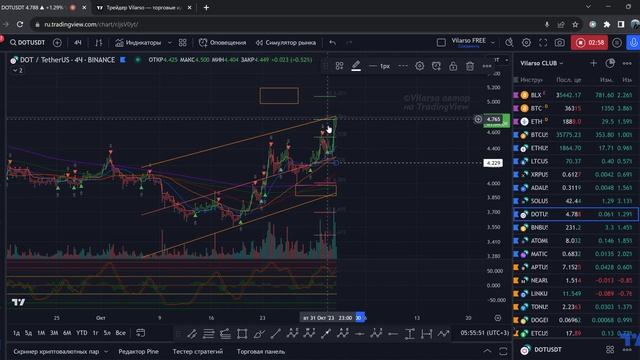Expand the bottom panel with the chevron

487,351
